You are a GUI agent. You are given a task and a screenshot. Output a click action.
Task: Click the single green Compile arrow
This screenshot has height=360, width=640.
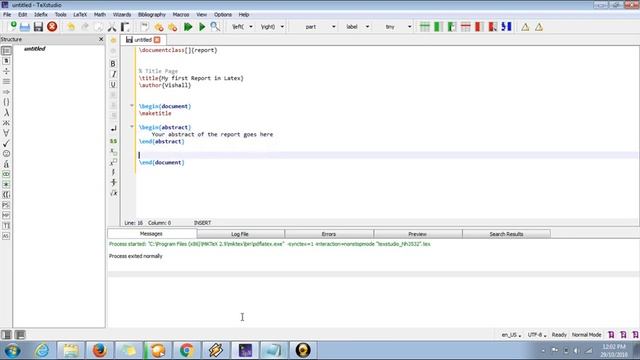tap(202, 27)
